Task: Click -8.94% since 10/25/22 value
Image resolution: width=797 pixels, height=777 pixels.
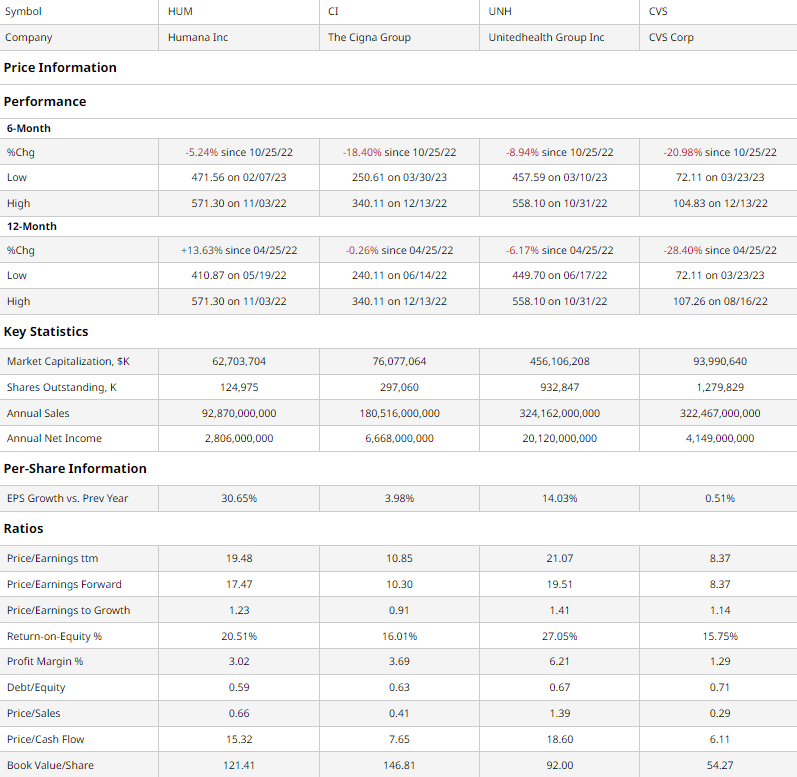Action: click(x=559, y=152)
